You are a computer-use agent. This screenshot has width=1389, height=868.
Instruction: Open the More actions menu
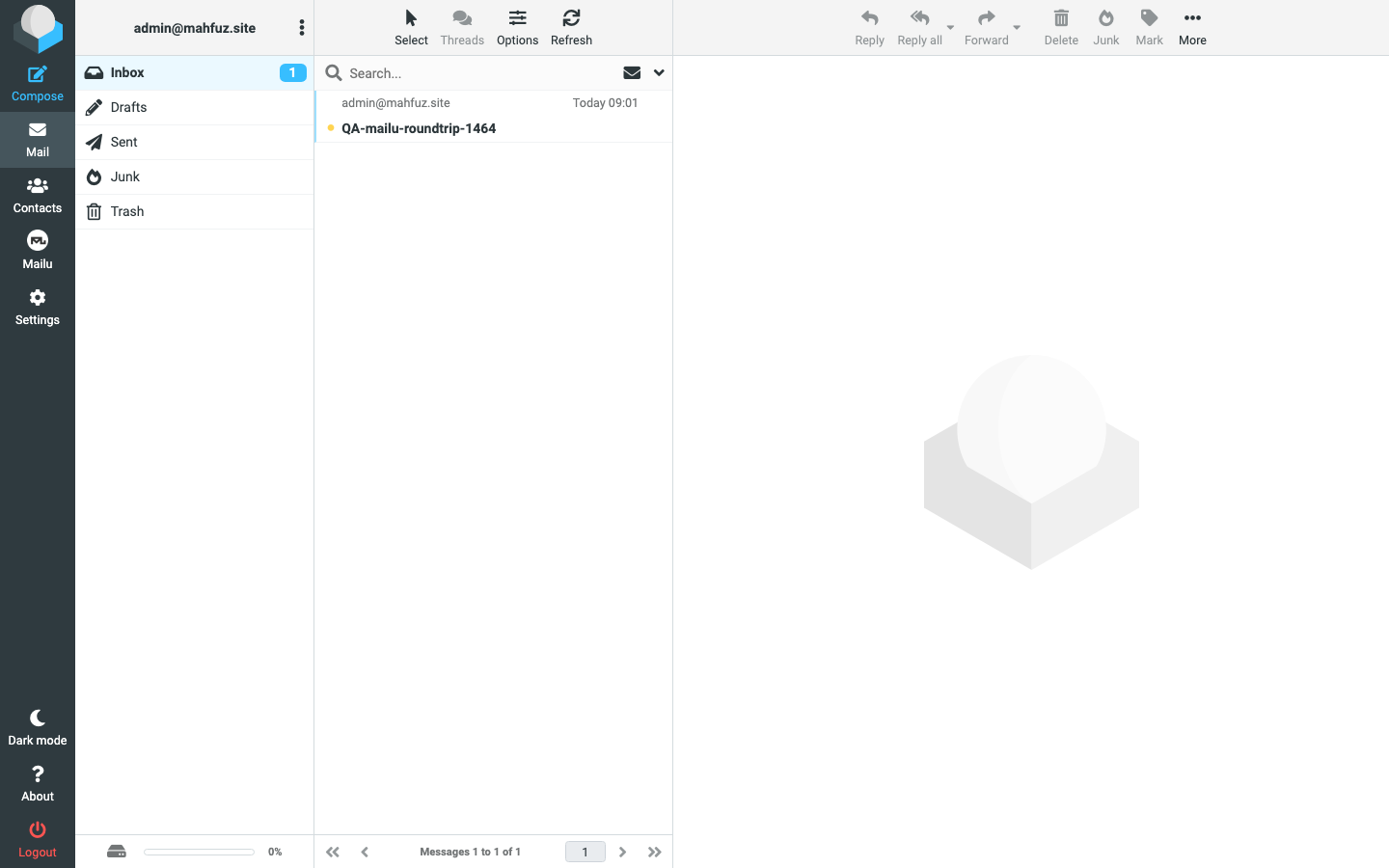(1192, 28)
